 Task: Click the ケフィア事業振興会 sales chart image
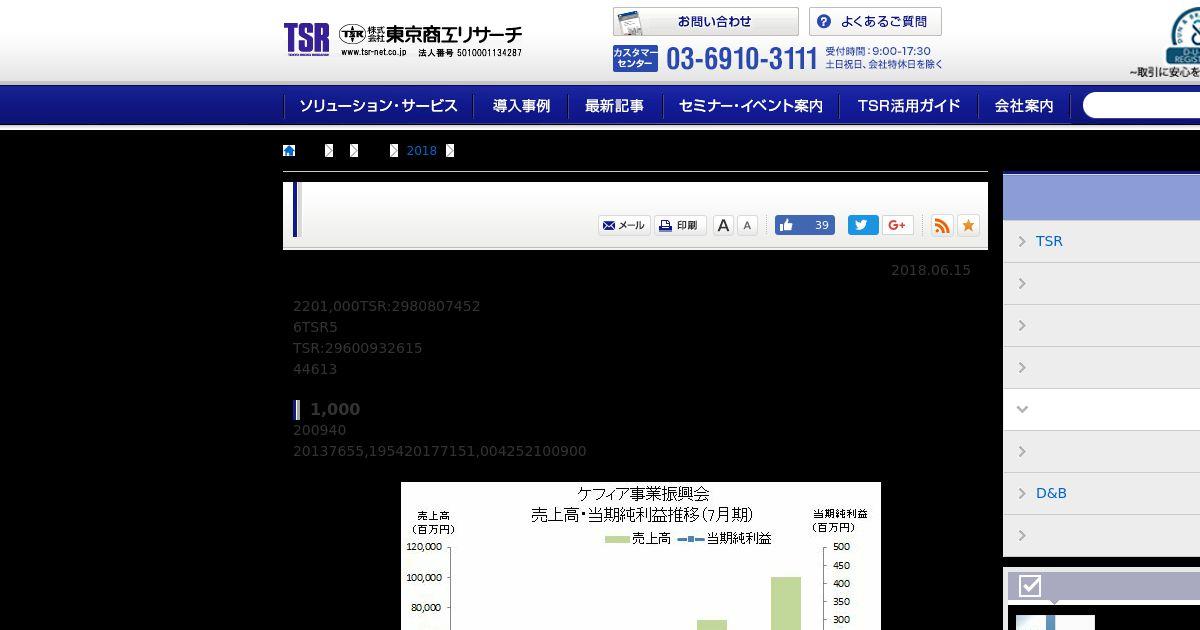tap(641, 556)
